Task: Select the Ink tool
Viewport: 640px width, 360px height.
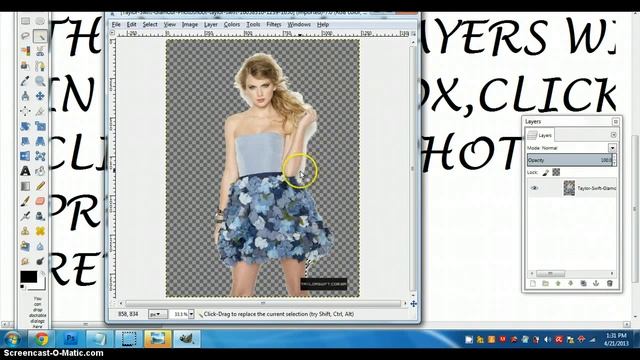Action: (x=40, y=216)
